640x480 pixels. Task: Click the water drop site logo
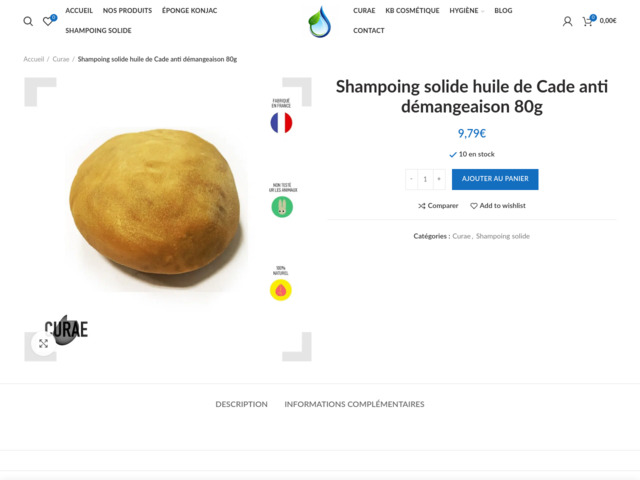pyautogui.click(x=320, y=22)
